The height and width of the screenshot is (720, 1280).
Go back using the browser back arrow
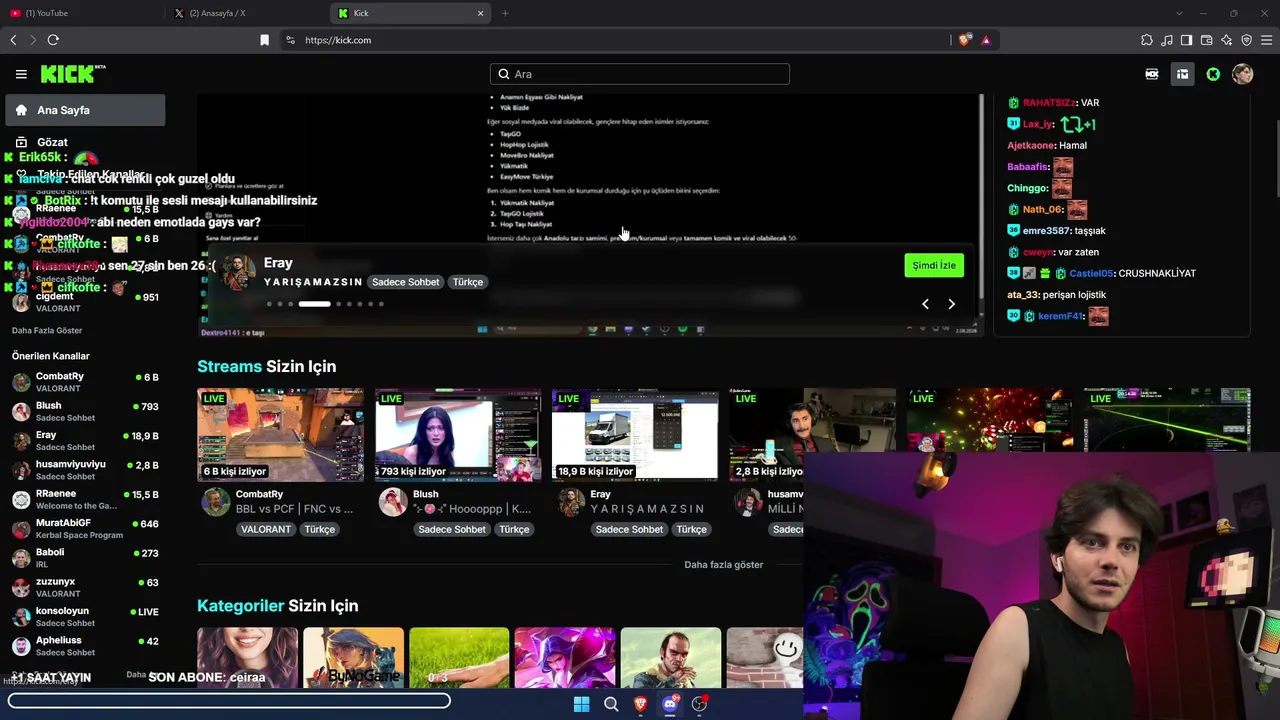tap(13, 40)
